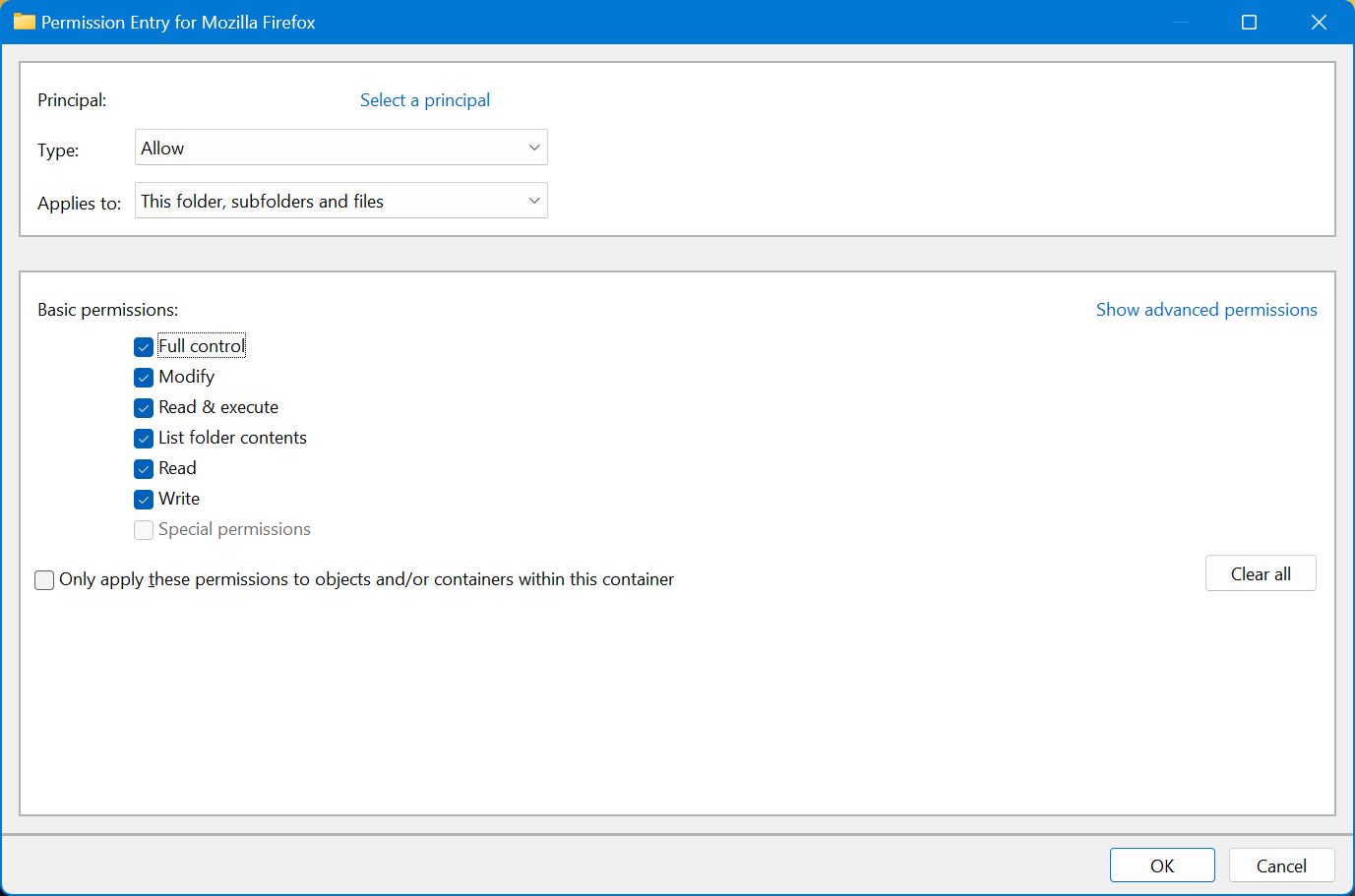Open the Applies to dropdown
Viewport: 1355px width, 896px height.
[340, 201]
